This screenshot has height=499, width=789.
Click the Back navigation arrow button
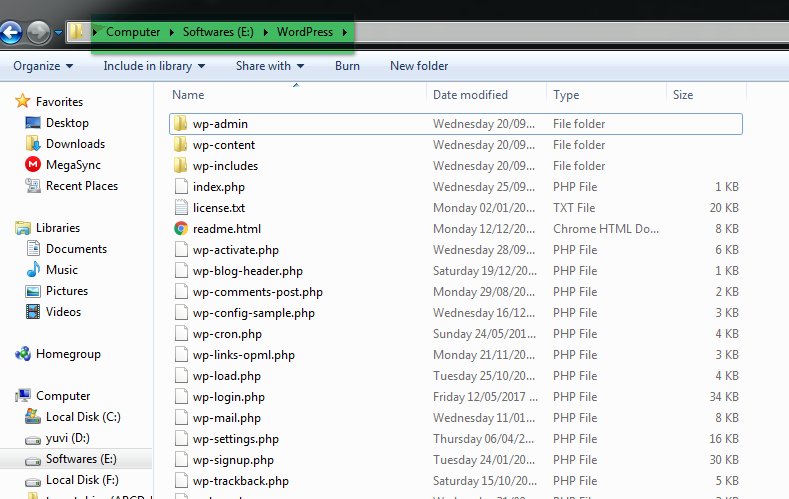click(x=11, y=33)
